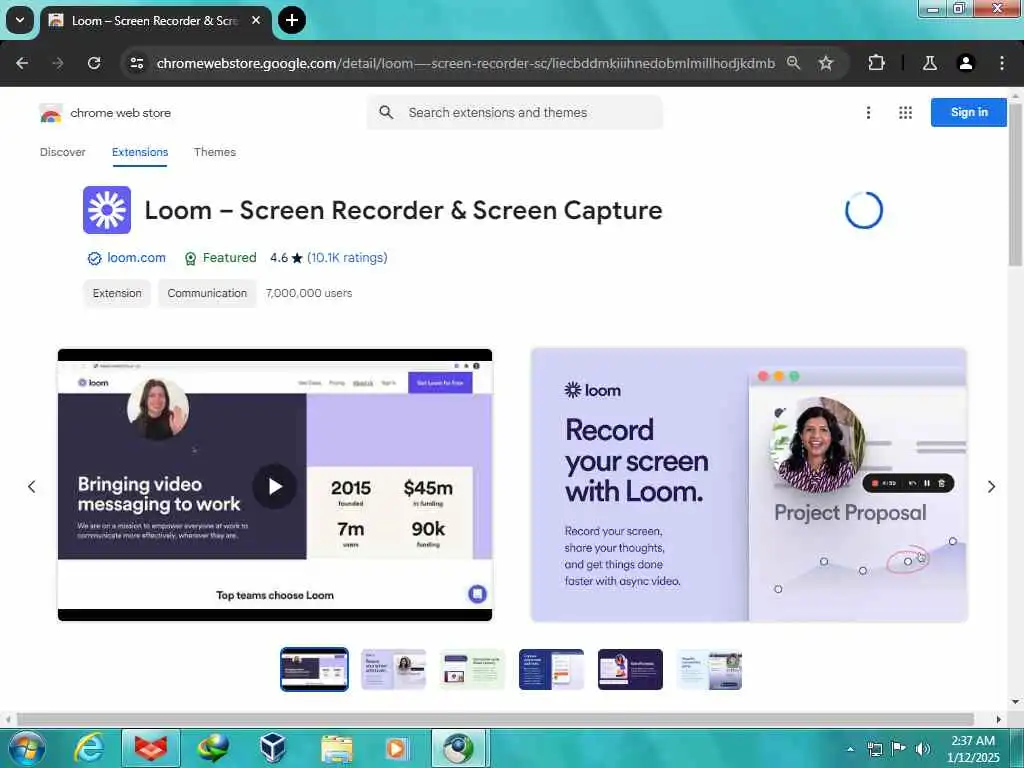Open the Chrome profile avatar icon
This screenshot has height=768, width=1024.
(x=966, y=63)
